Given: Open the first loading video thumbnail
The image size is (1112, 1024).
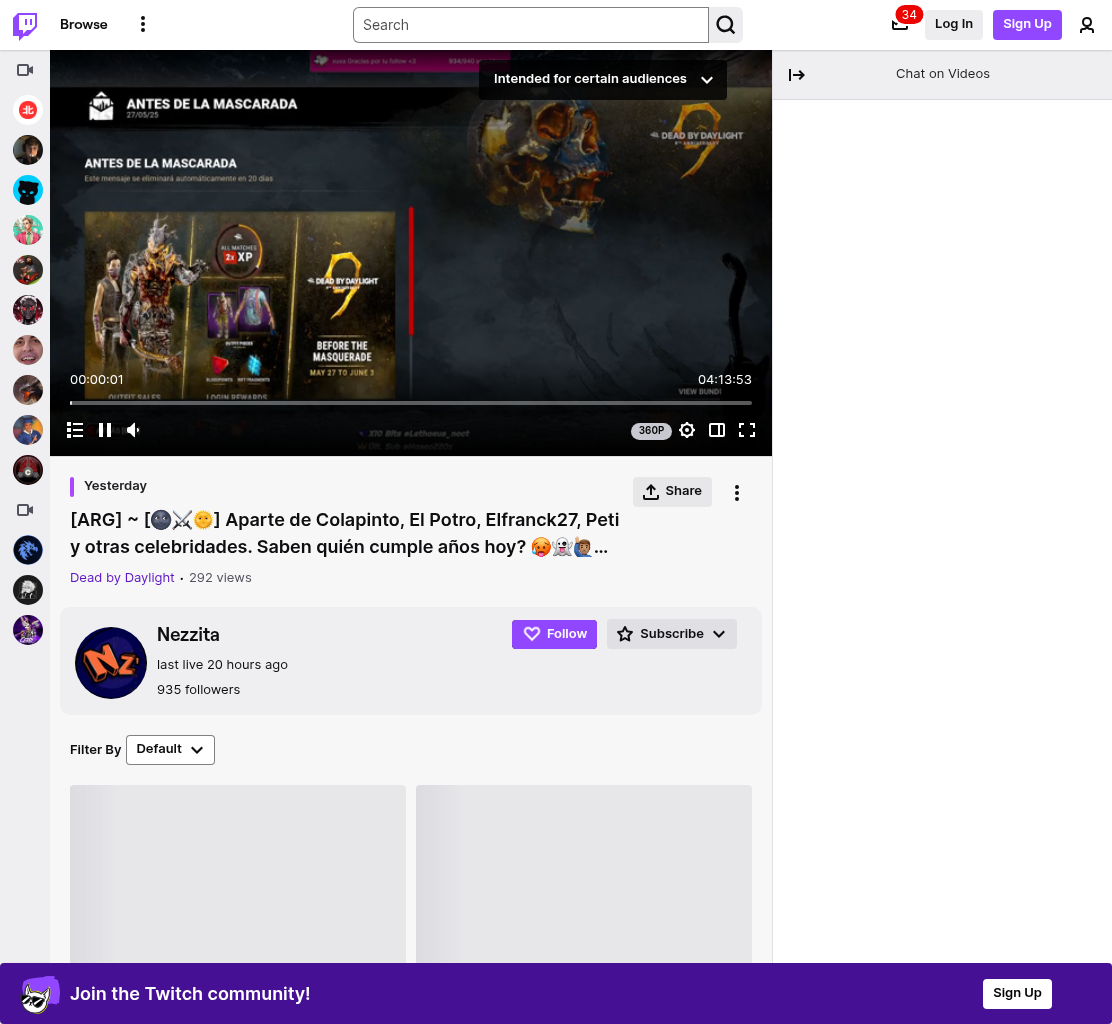Looking at the screenshot, I should [238, 874].
